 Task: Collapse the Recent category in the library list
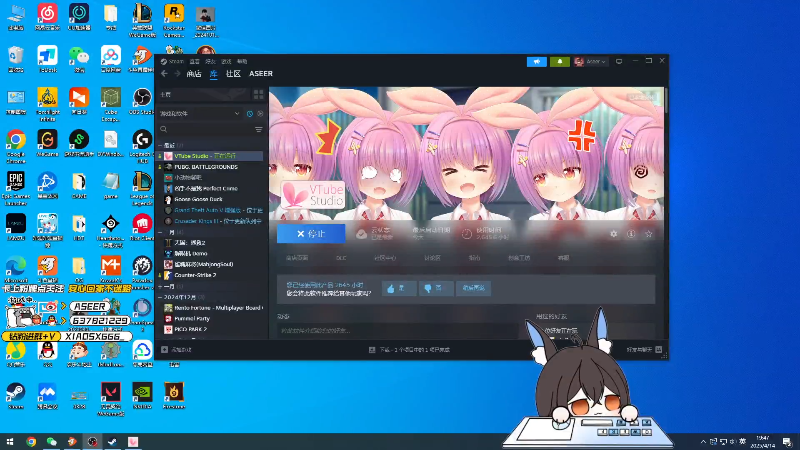click(x=160, y=145)
